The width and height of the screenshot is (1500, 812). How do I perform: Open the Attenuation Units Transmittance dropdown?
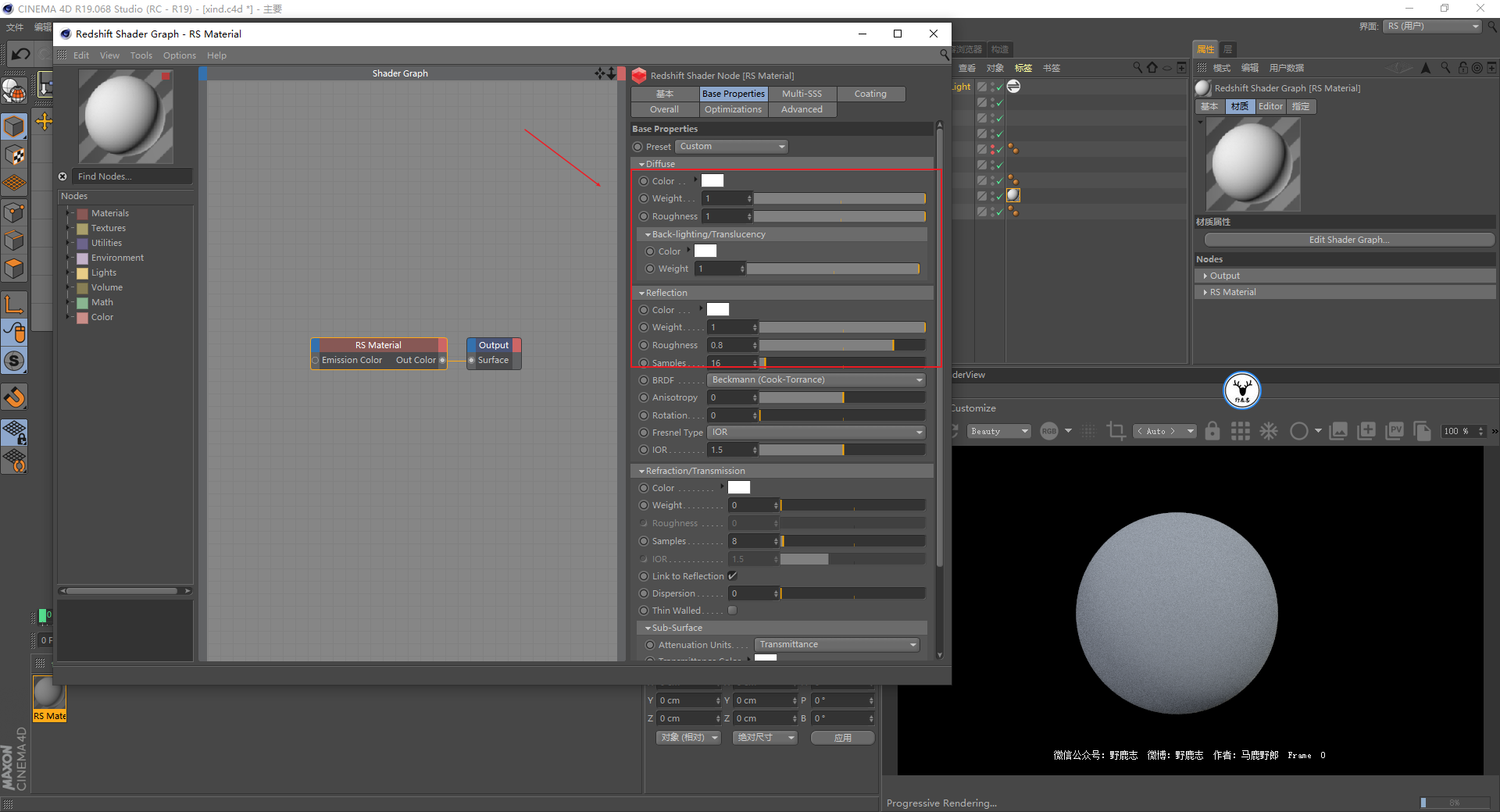point(837,645)
